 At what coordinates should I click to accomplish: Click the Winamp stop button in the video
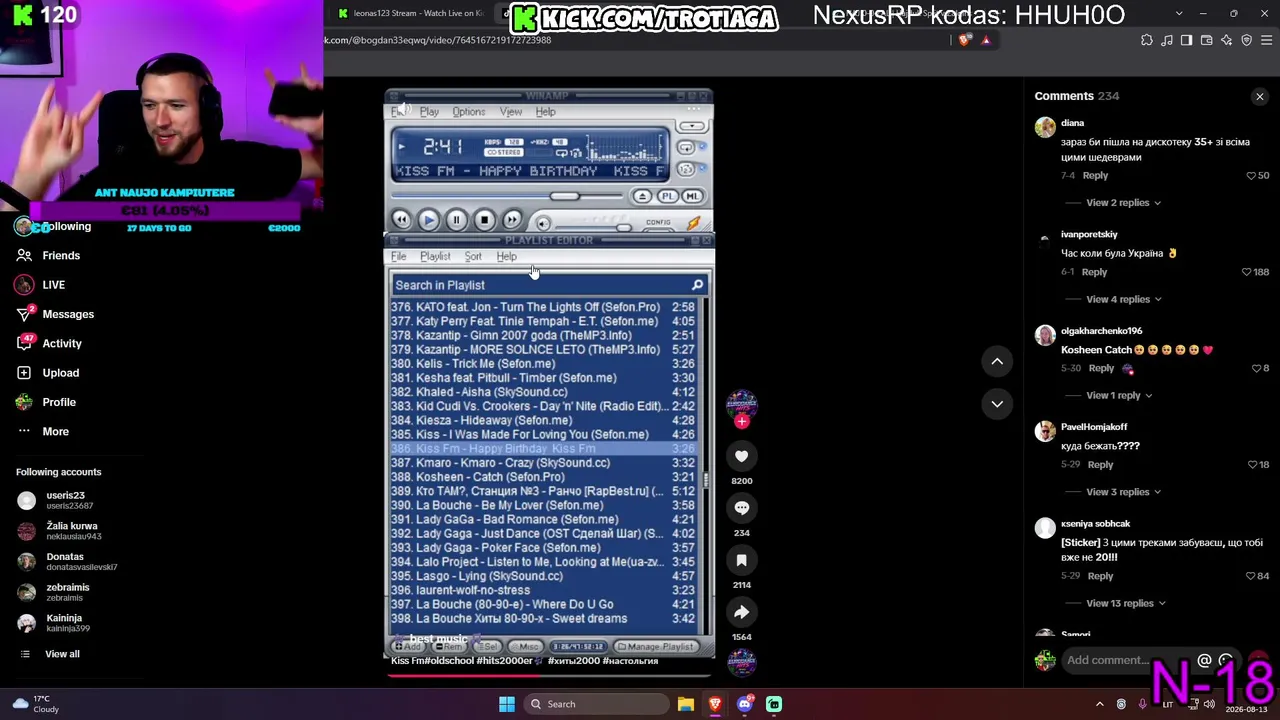[x=484, y=220]
